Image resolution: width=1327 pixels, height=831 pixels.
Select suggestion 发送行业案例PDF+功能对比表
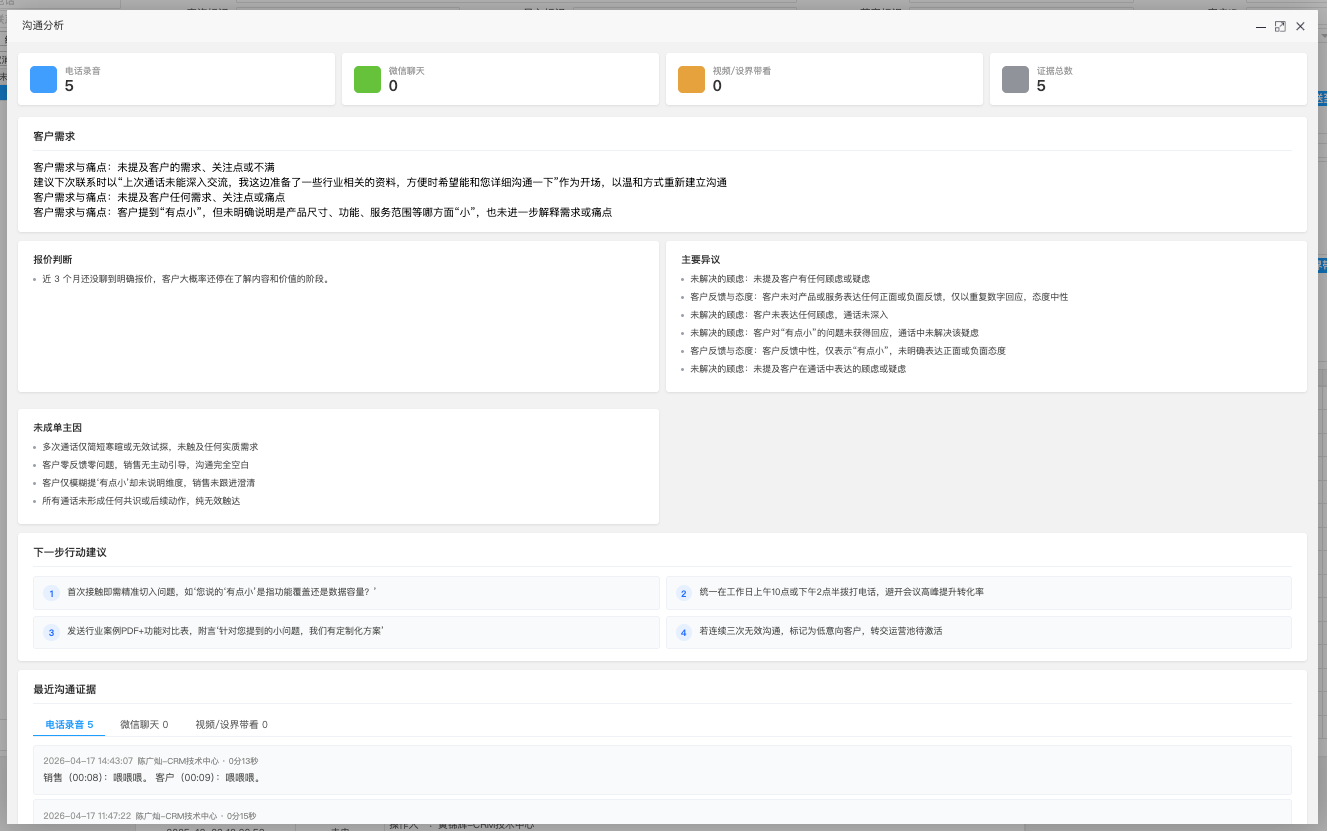click(x=346, y=632)
